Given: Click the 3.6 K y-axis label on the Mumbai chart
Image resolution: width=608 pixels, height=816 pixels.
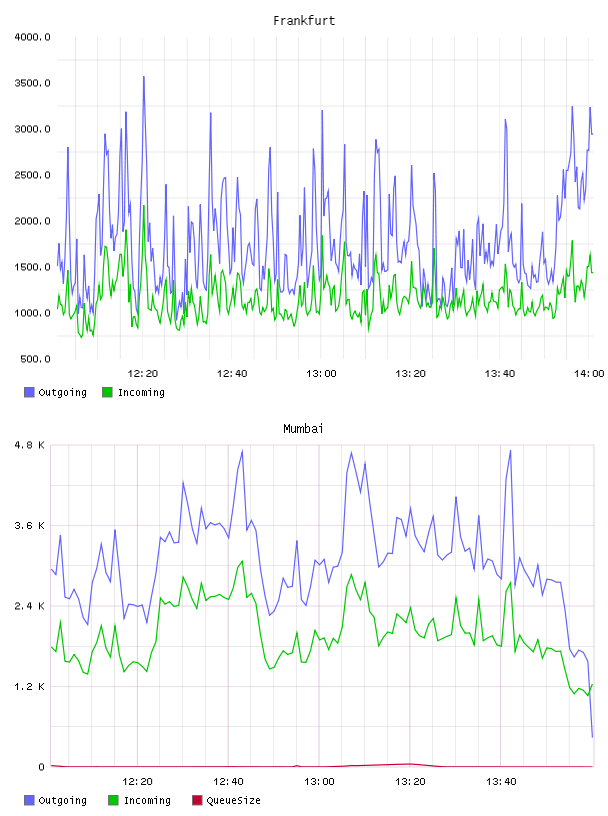Looking at the screenshot, I should click(x=29, y=526).
